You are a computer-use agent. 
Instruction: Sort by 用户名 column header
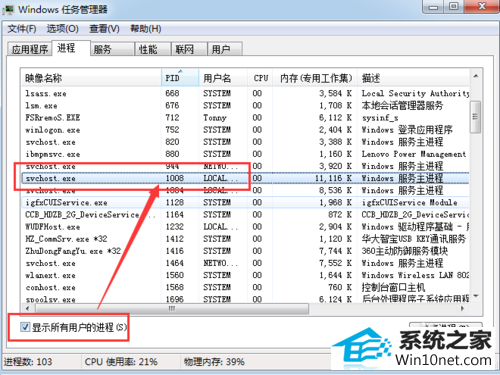223,78
